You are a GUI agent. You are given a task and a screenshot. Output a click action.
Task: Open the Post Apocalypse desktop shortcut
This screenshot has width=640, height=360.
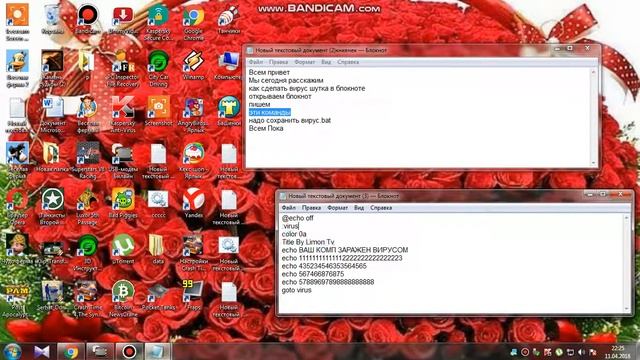[x=17, y=299]
